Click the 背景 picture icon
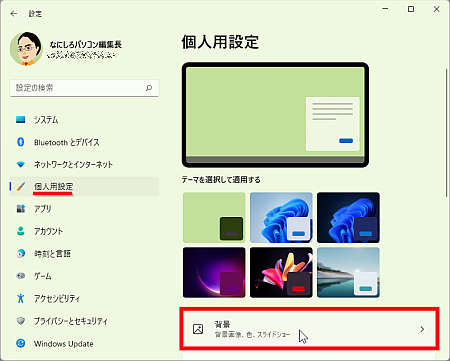The image size is (450, 361). 198,329
